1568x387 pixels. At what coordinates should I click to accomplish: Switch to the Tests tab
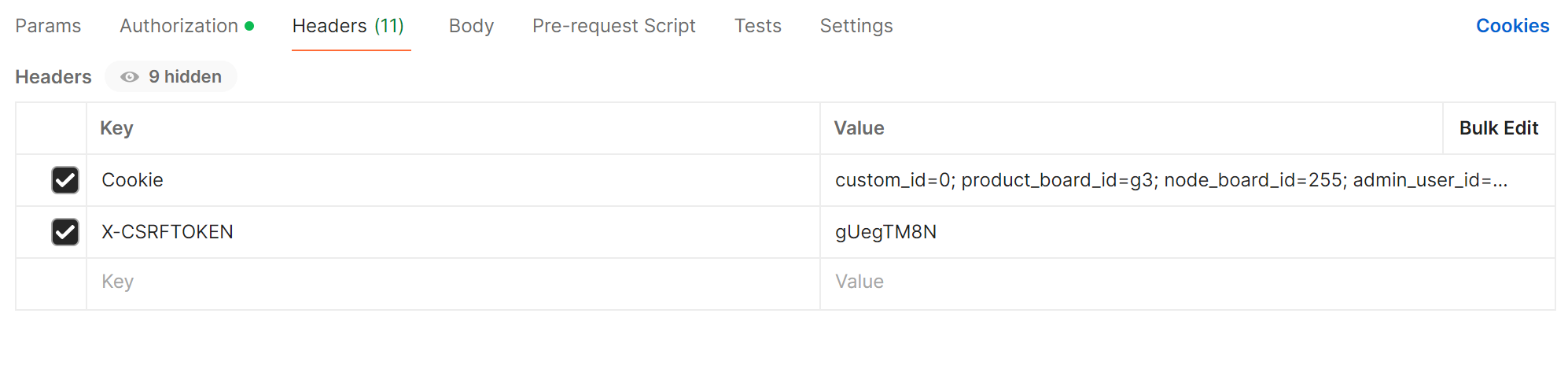(757, 26)
